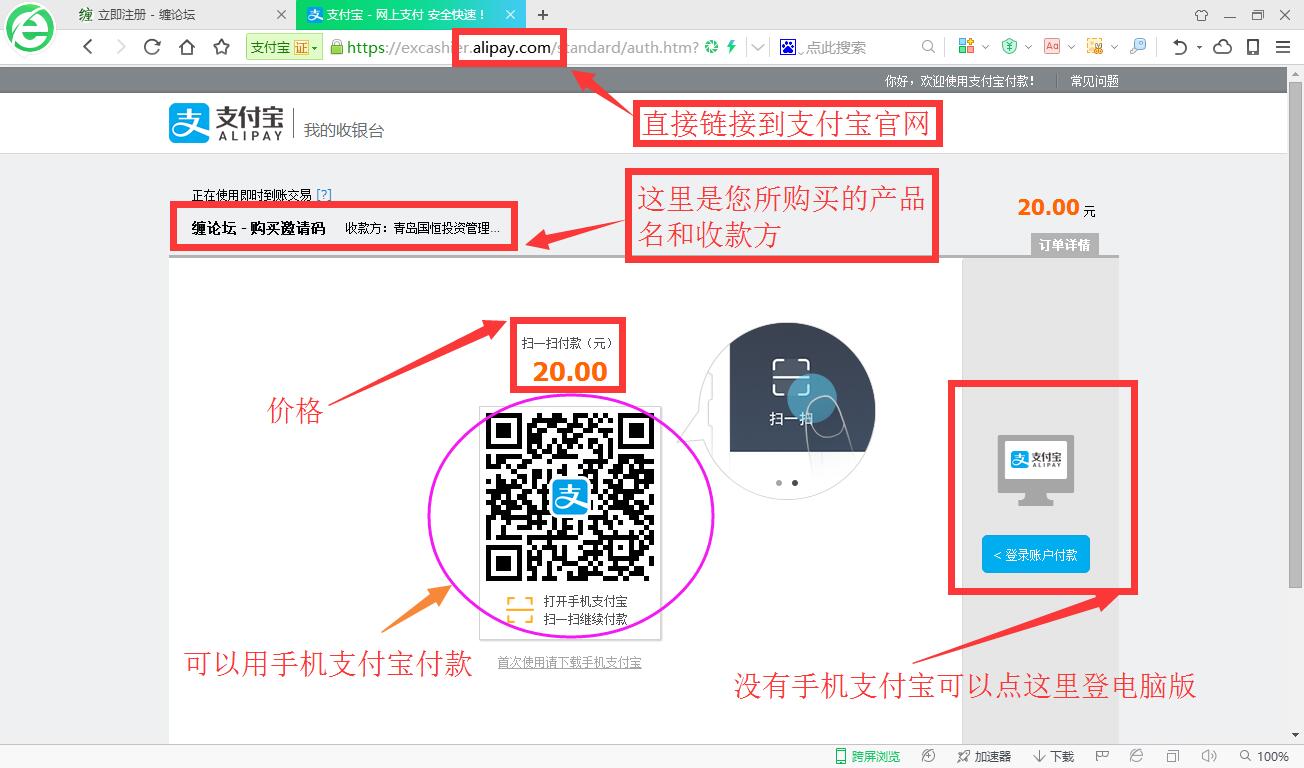Select the second carousel dot indicator
The width and height of the screenshot is (1304, 768).
tap(795, 482)
